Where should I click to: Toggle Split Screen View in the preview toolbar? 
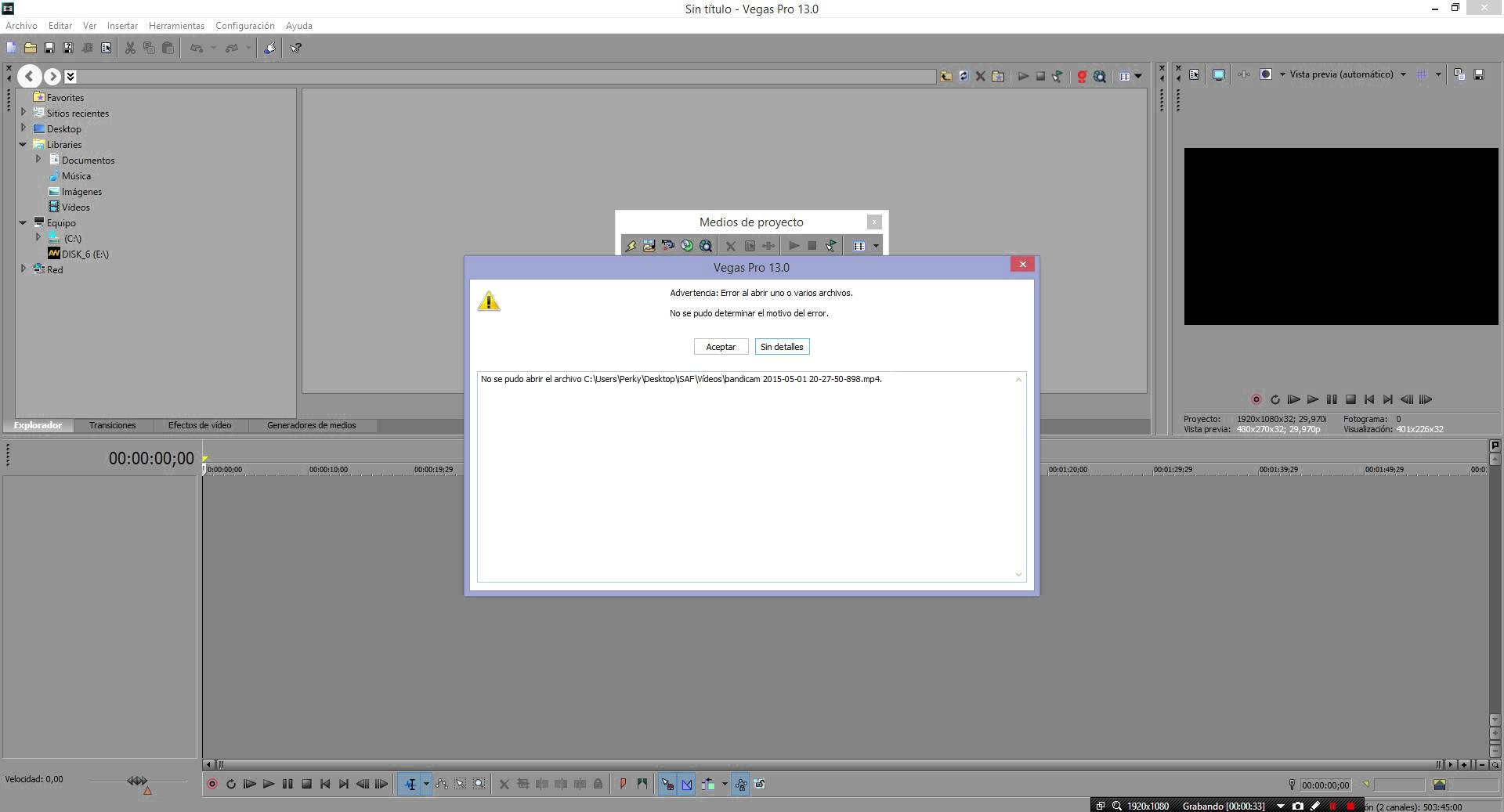tap(1265, 74)
